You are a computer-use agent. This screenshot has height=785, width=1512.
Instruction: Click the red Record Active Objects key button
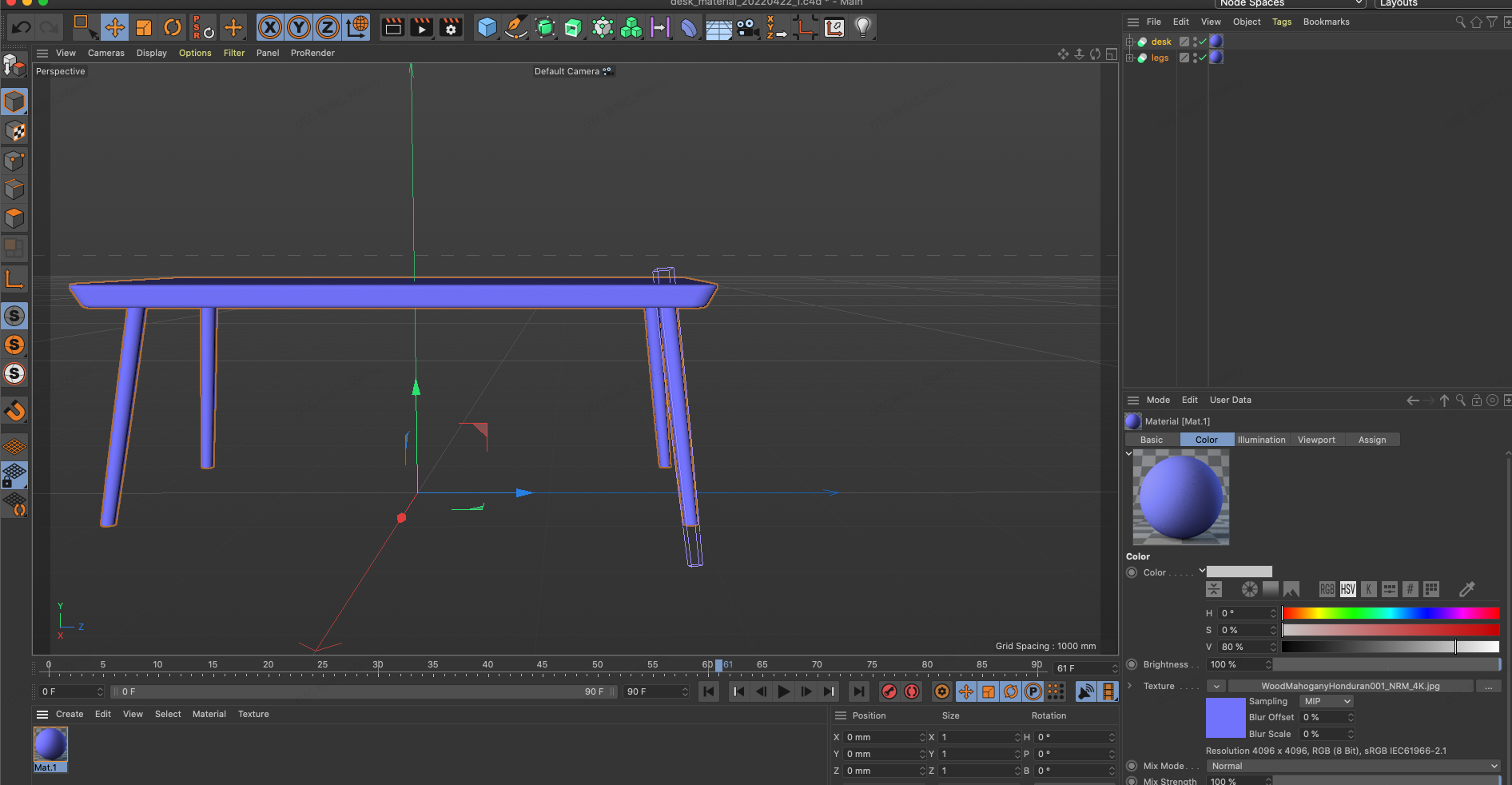pyautogui.click(x=889, y=691)
